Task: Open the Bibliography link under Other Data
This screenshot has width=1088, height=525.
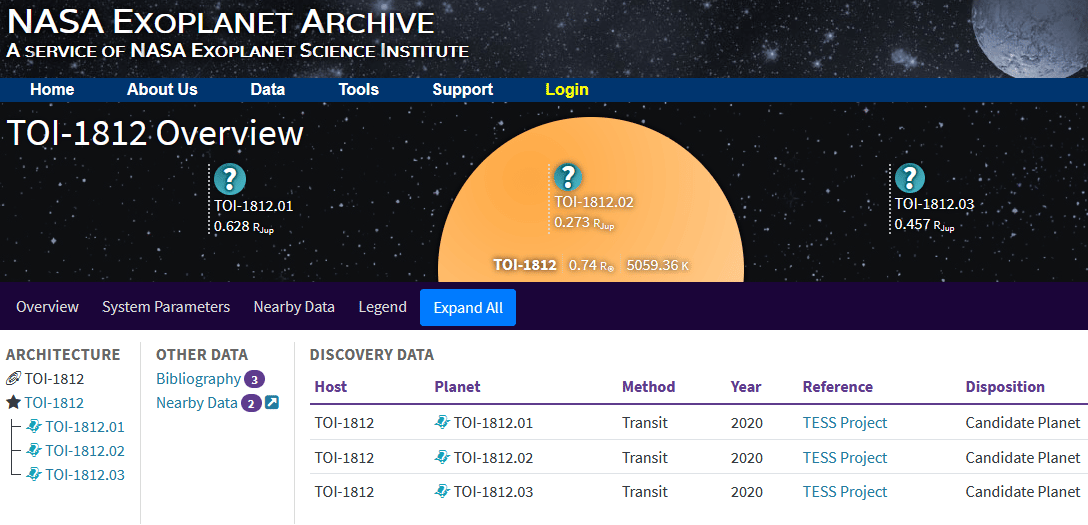Action: point(198,379)
